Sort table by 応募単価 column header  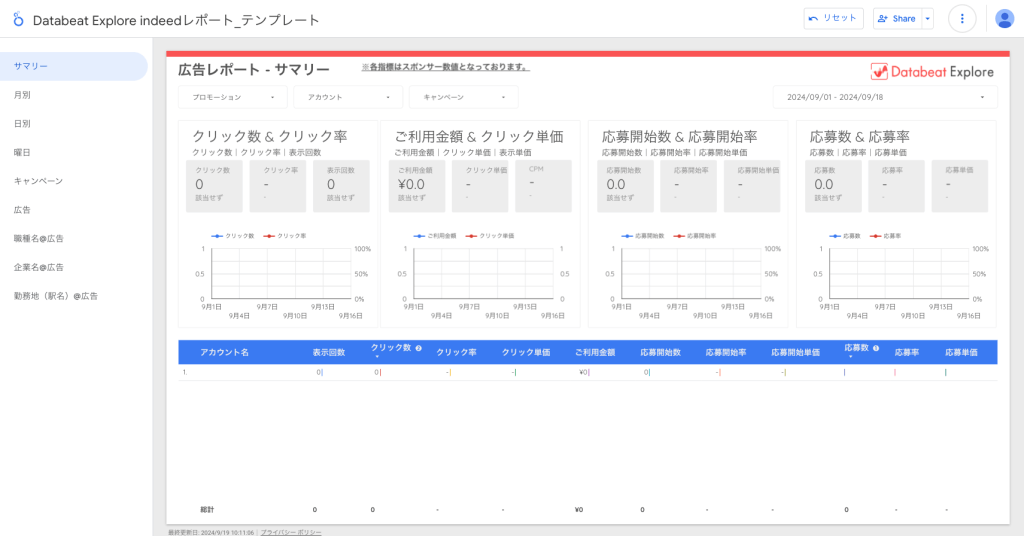pos(961,353)
